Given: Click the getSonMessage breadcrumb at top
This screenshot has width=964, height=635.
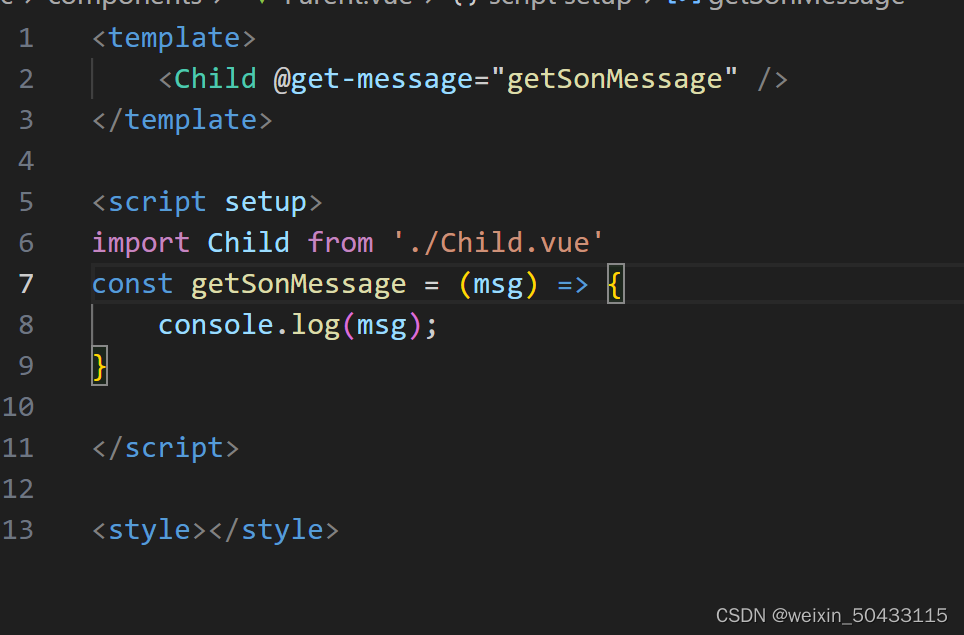Looking at the screenshot, I should click(807, 3).
